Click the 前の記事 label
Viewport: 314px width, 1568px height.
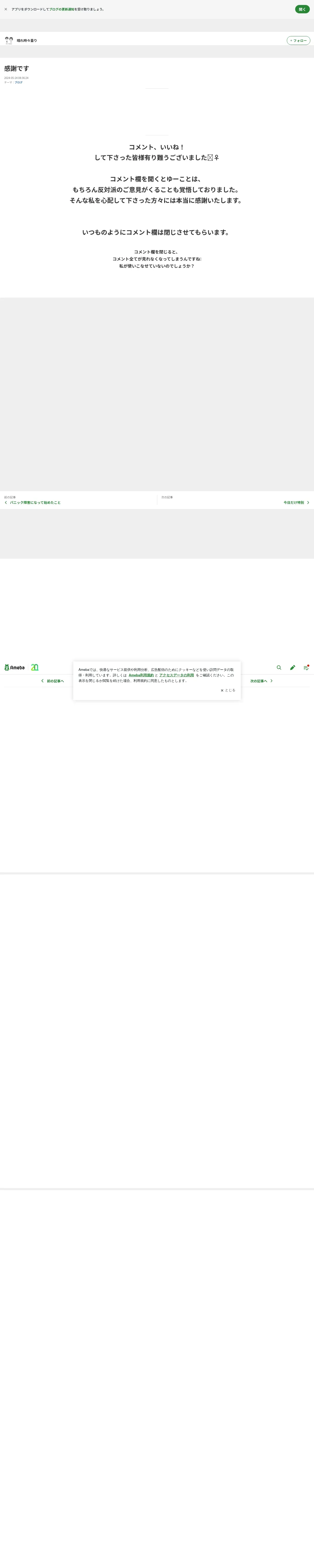[10, 497]
